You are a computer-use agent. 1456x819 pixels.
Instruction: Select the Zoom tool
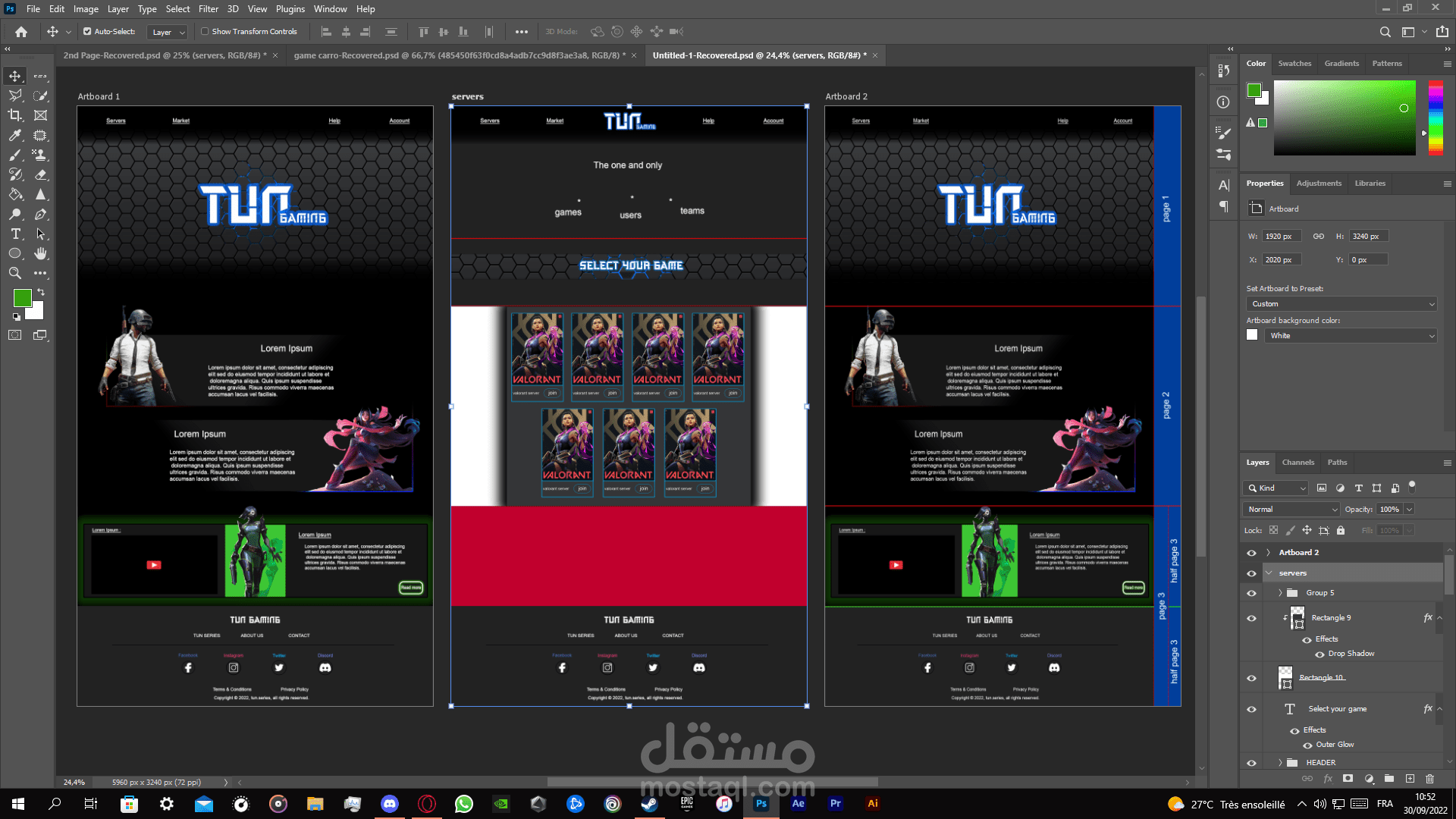(x=14, y=274)
